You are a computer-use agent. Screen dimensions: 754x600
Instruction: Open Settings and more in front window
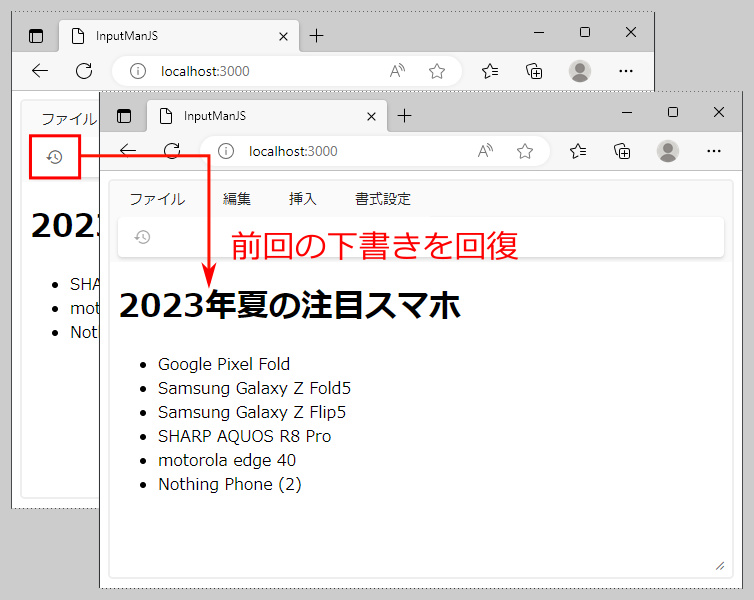(x=714, y=151)
